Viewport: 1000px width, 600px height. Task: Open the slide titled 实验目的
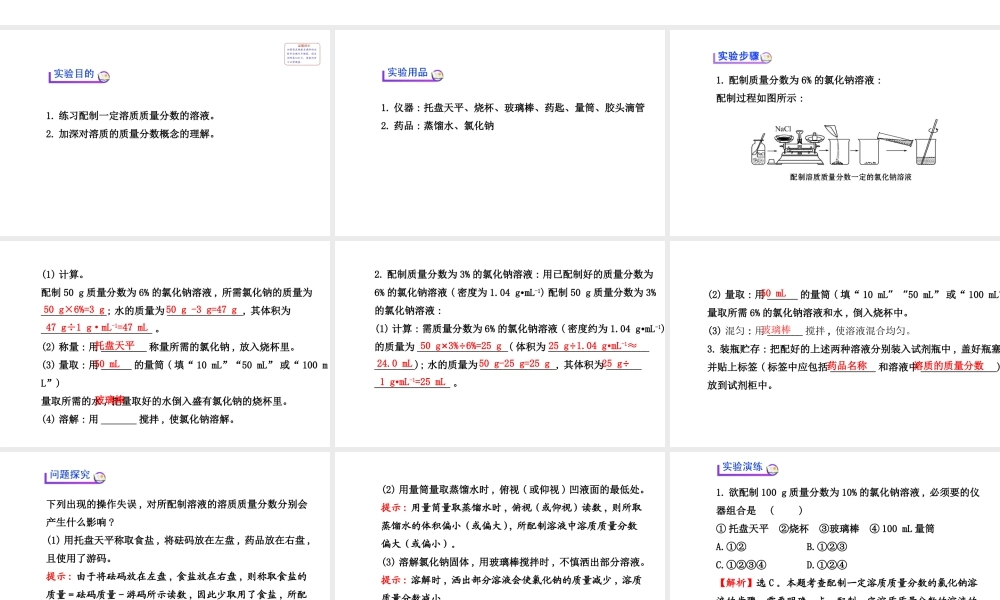click(x=165, y=133)
